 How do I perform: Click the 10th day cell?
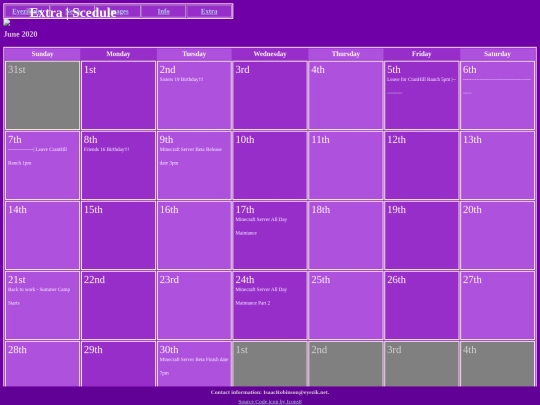[270, 165]
